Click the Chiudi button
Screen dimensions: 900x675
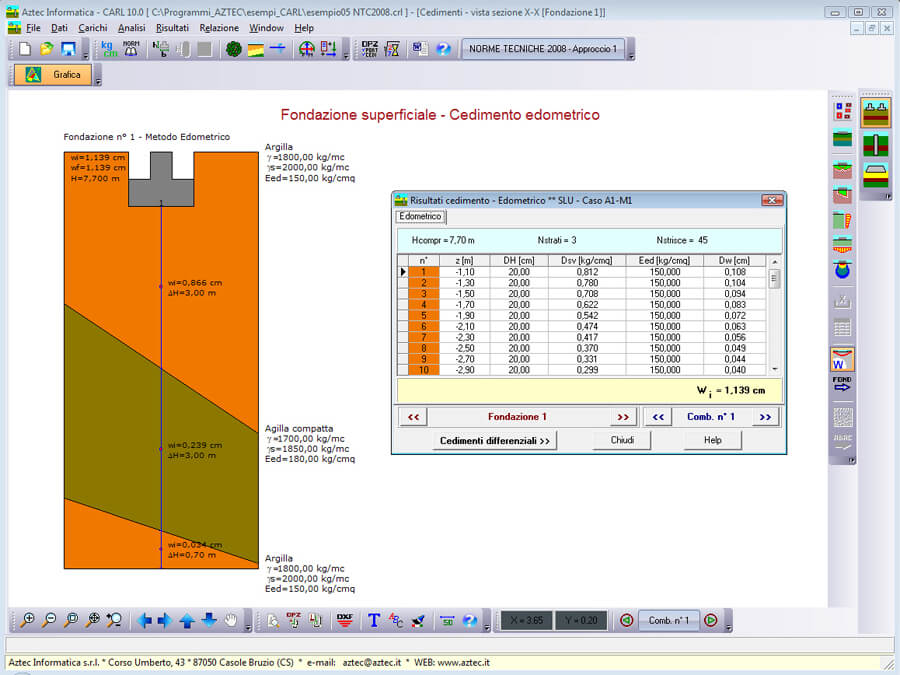point(622,440)
